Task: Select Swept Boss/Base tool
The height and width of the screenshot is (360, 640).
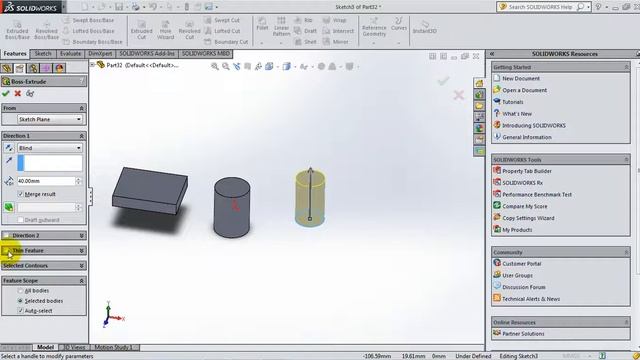Action: [89, 20]
